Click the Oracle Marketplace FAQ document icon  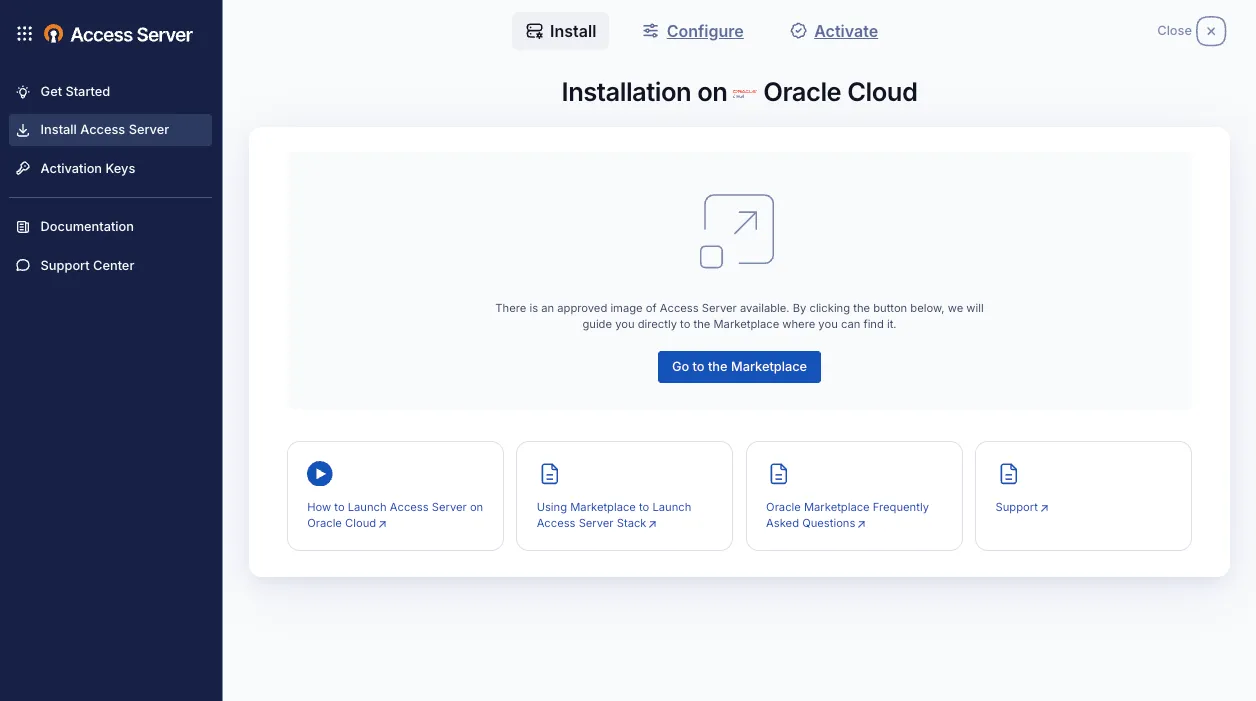778,474
